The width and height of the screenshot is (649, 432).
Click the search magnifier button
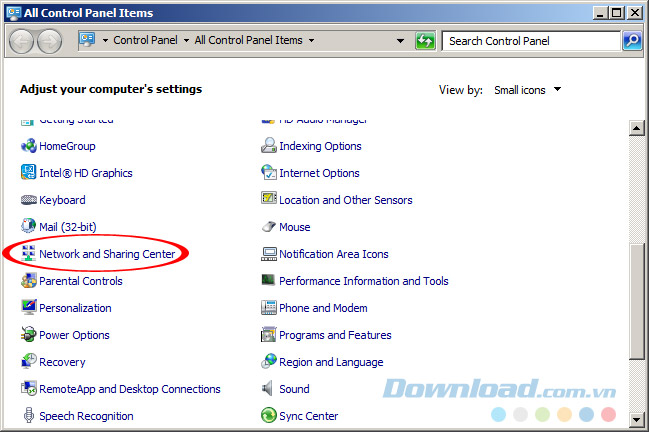click(632, 41)
